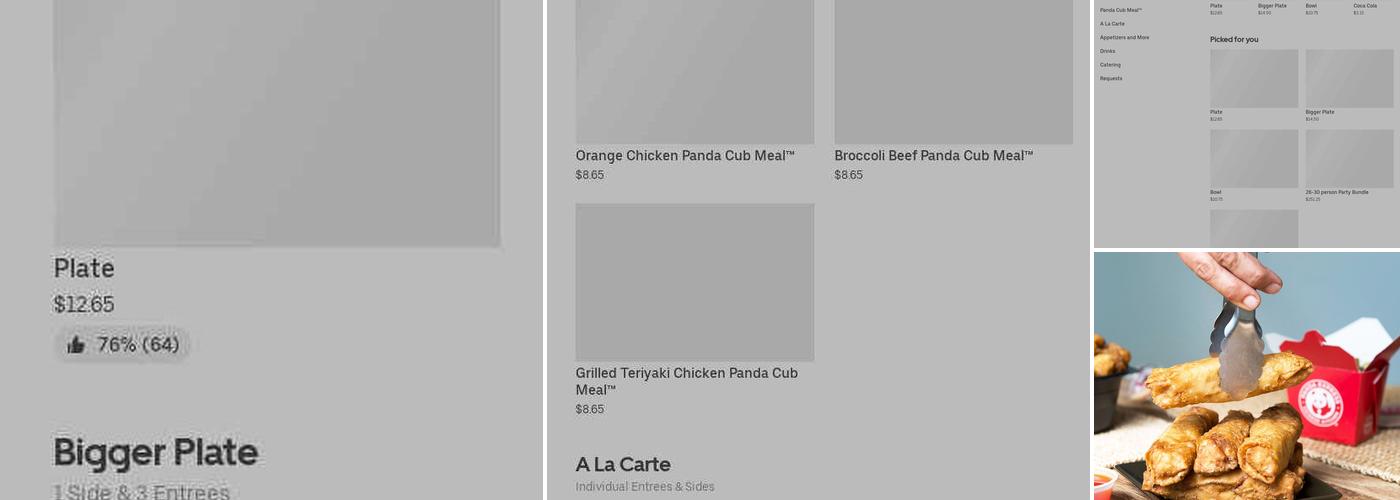Select A La Carte in the sidebar menu
The width and height of the screenshot is (1400, 500).
[1112, 24]
